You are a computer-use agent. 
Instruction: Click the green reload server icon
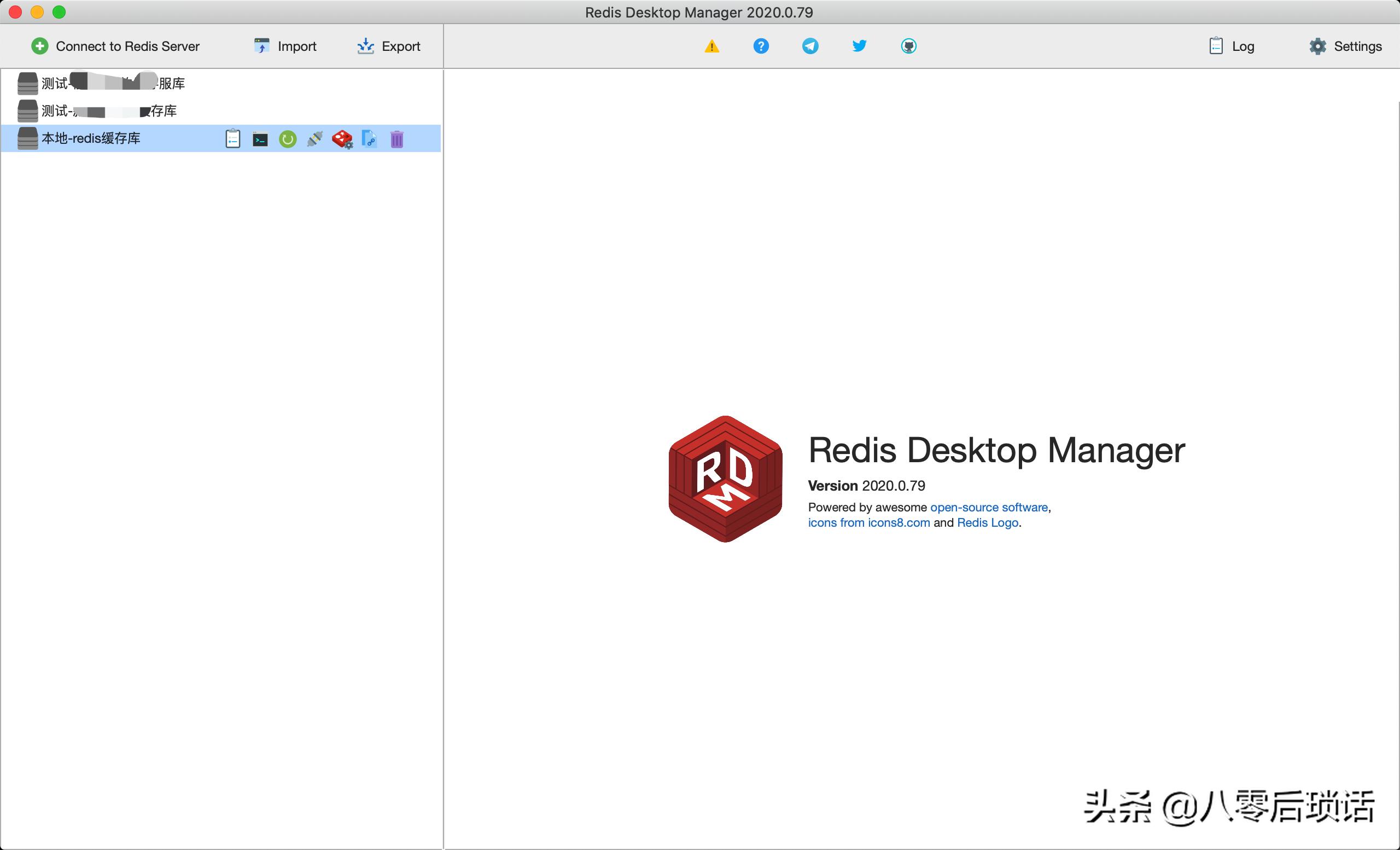tap(288, 139)
